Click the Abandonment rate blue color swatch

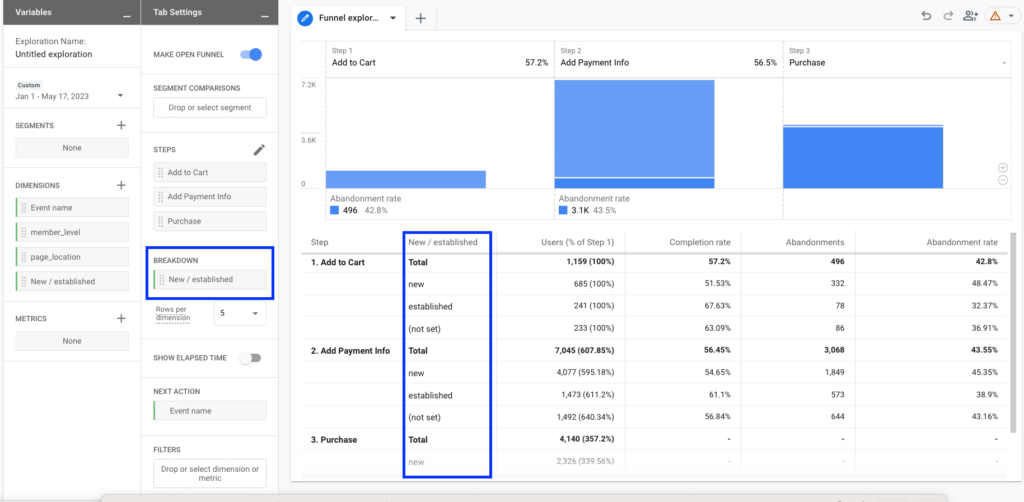[x=334, y=210]
